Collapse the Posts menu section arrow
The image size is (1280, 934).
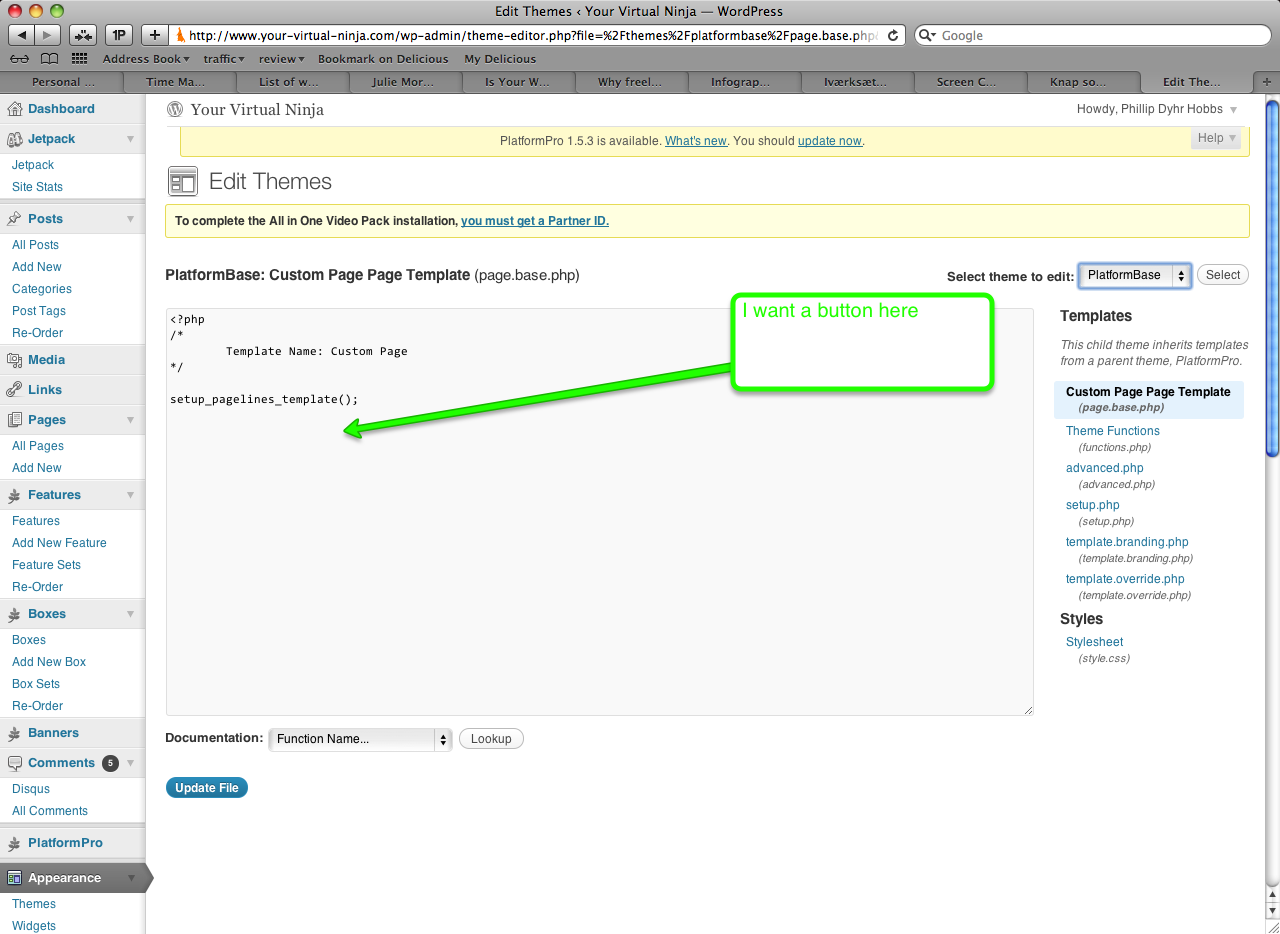tap(130, 219)
